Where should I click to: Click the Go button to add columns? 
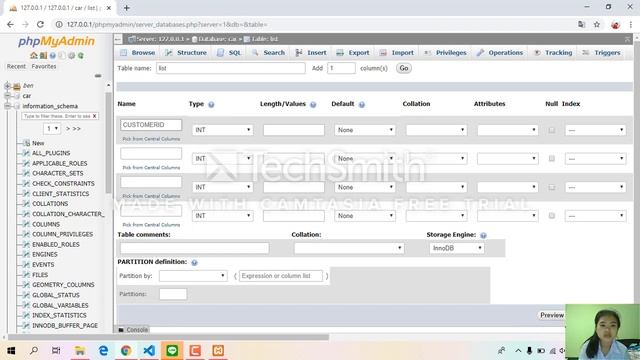(404, 68)
